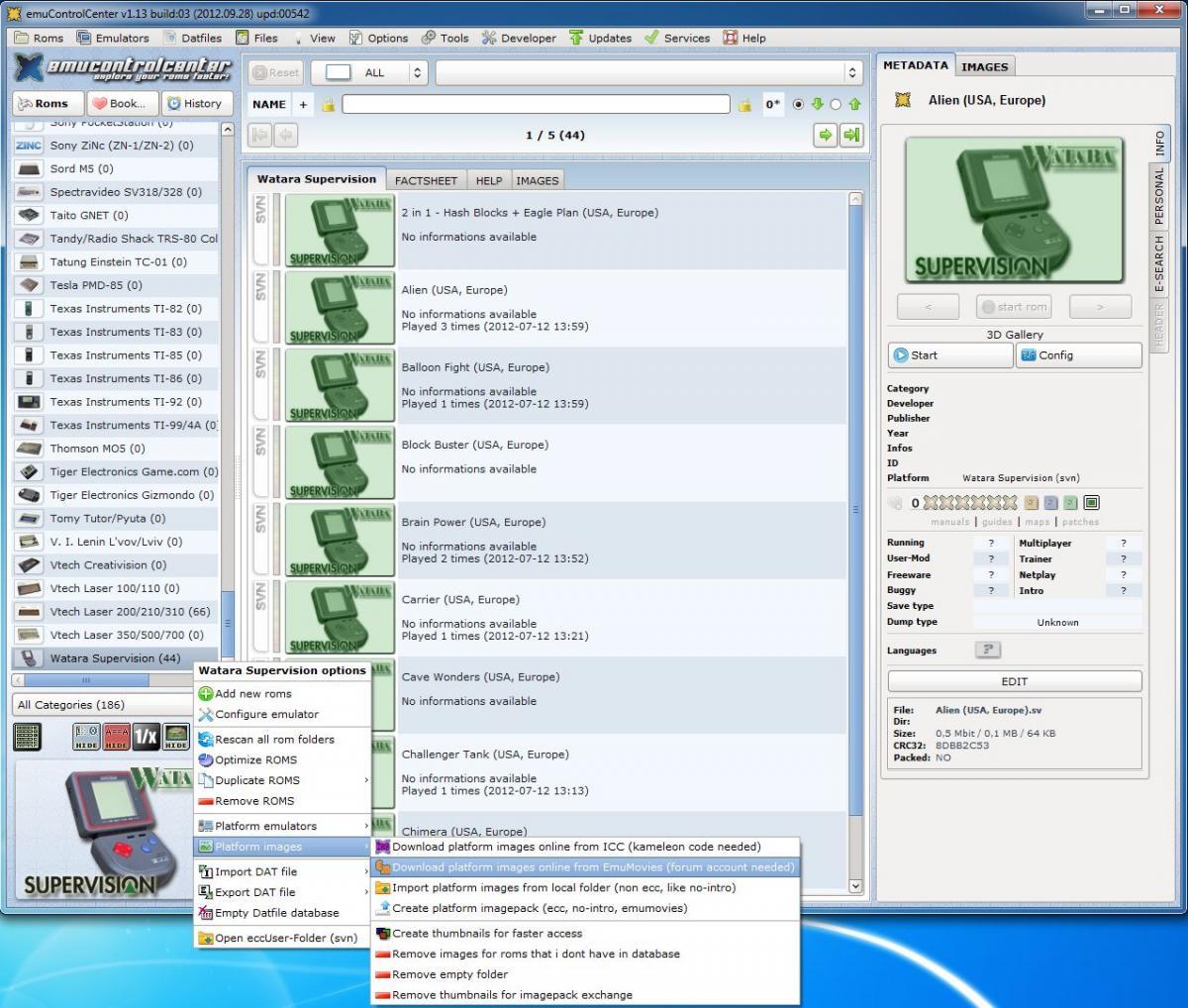Click the green next page arrow

click(825, 135)
